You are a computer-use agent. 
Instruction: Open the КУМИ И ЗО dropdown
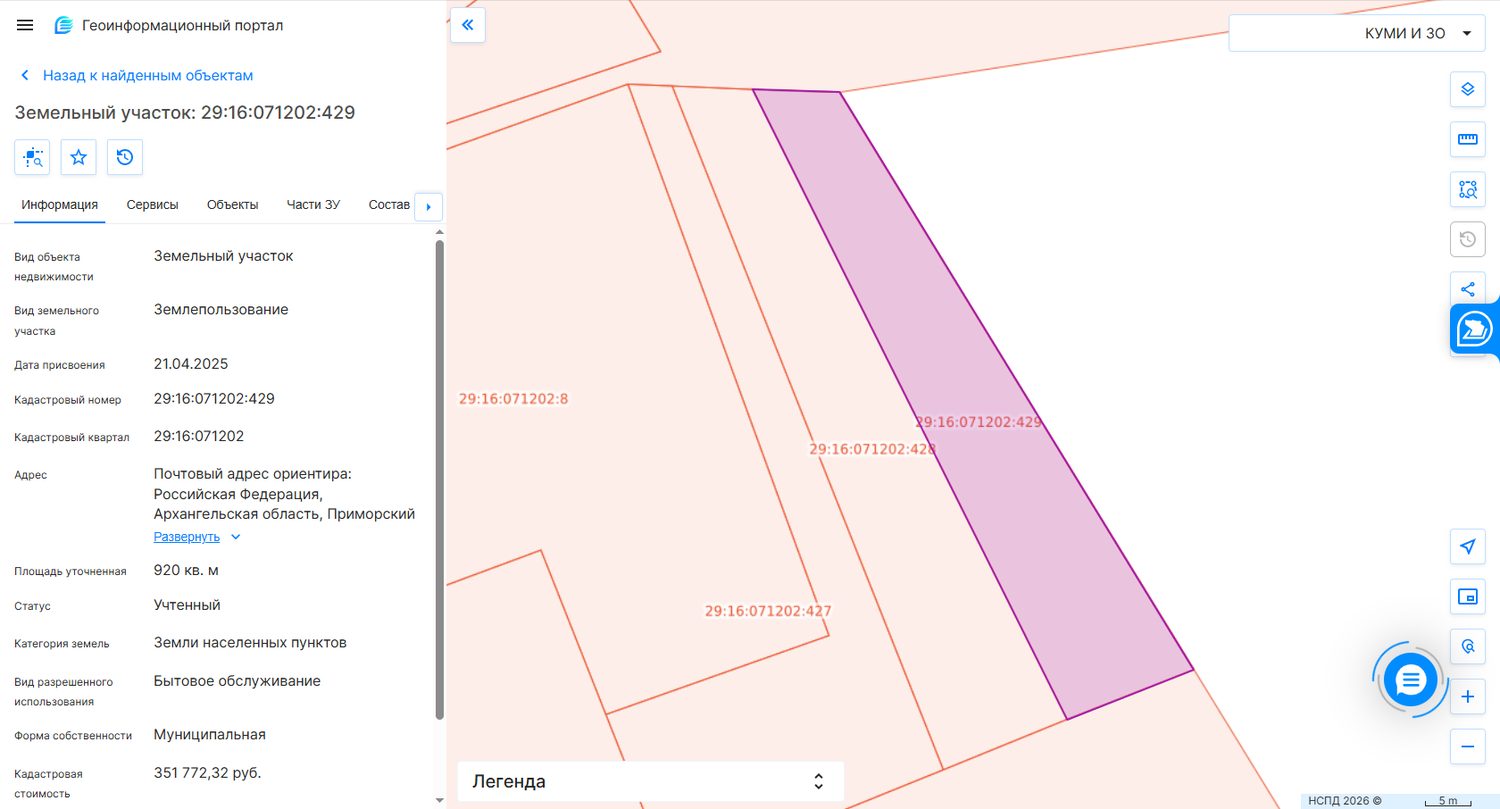[1356, 33]
